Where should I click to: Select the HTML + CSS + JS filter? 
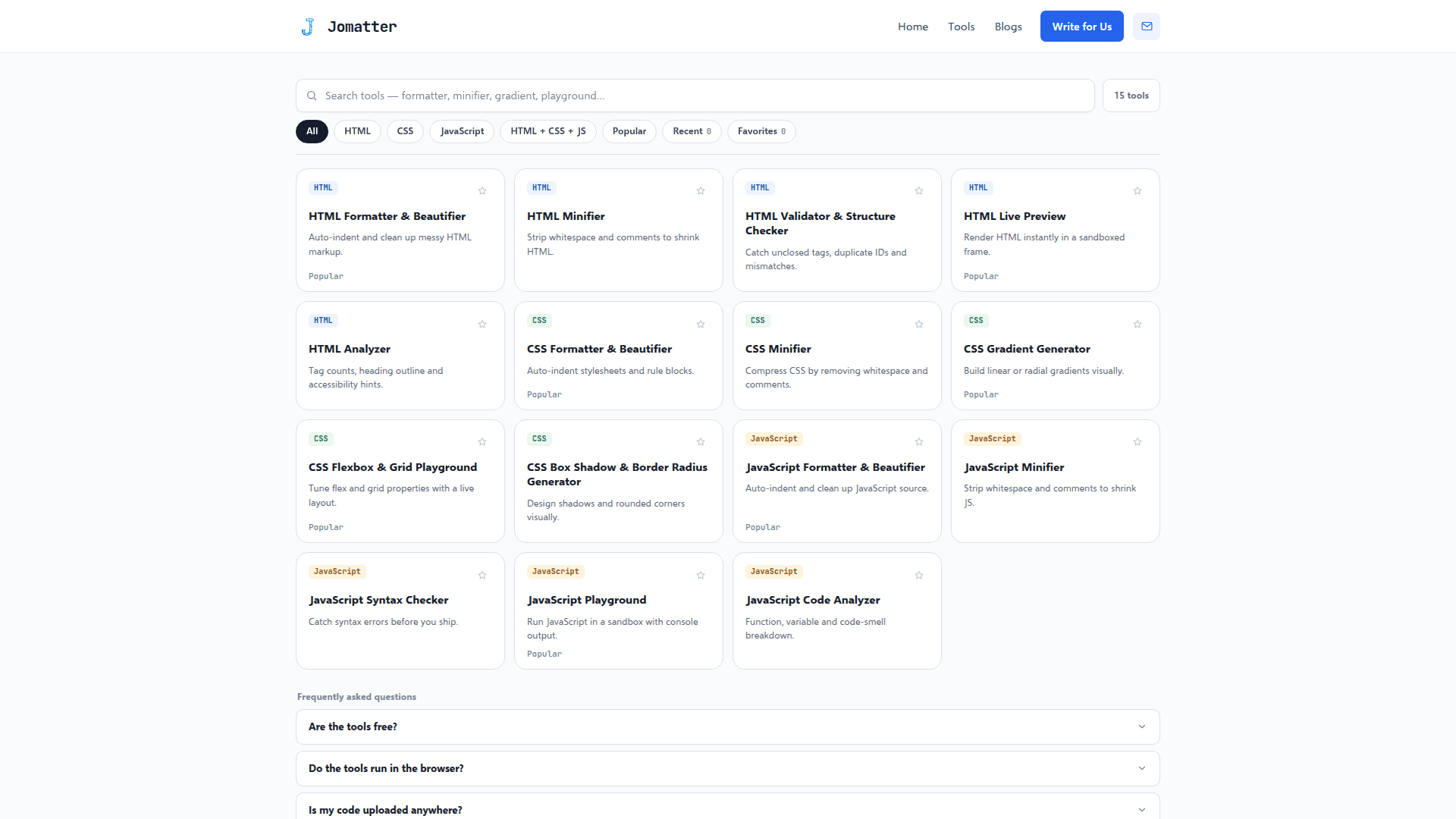pos(548,131)
